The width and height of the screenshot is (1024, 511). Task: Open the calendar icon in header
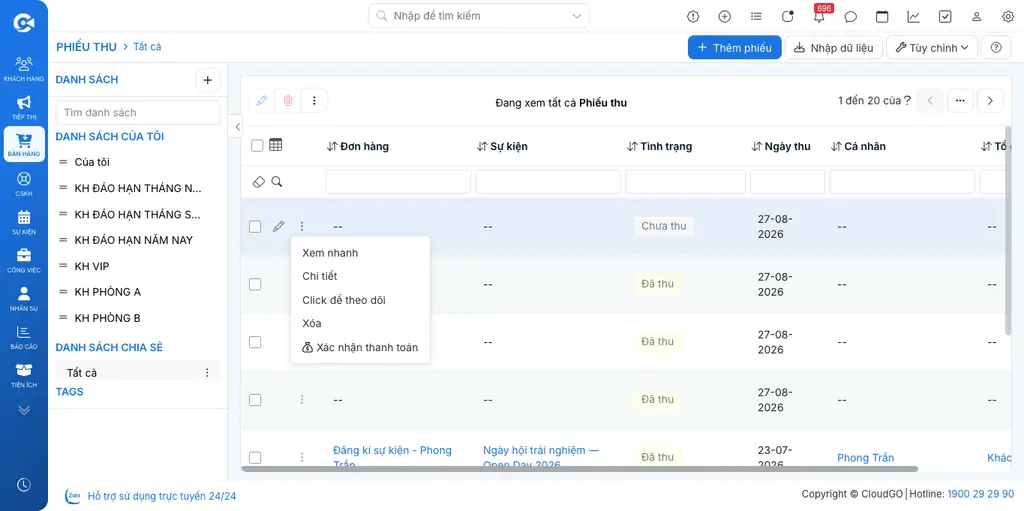tap(882, 16)
